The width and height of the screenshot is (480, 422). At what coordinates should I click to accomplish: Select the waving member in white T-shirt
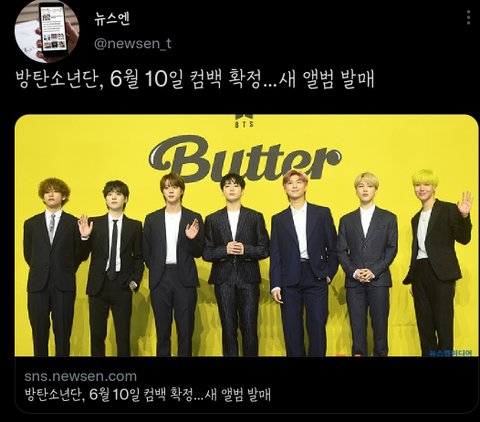coord(172,265)
